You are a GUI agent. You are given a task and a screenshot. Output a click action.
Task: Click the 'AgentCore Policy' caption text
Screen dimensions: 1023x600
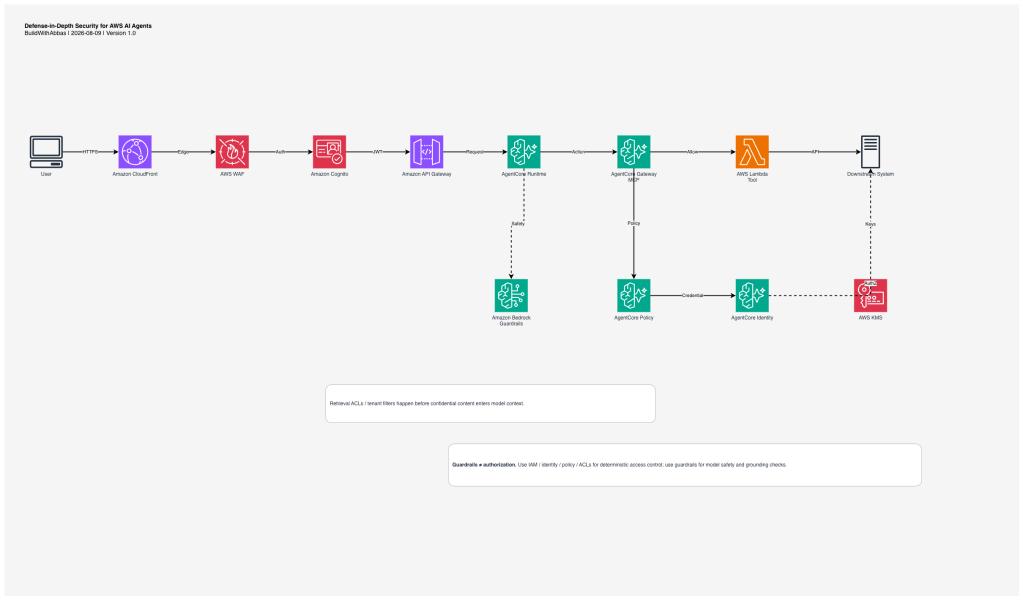634,318
